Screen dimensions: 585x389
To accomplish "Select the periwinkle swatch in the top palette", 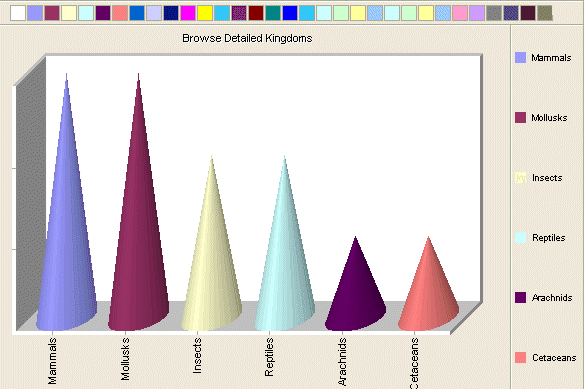I will (x=35, y=13).
